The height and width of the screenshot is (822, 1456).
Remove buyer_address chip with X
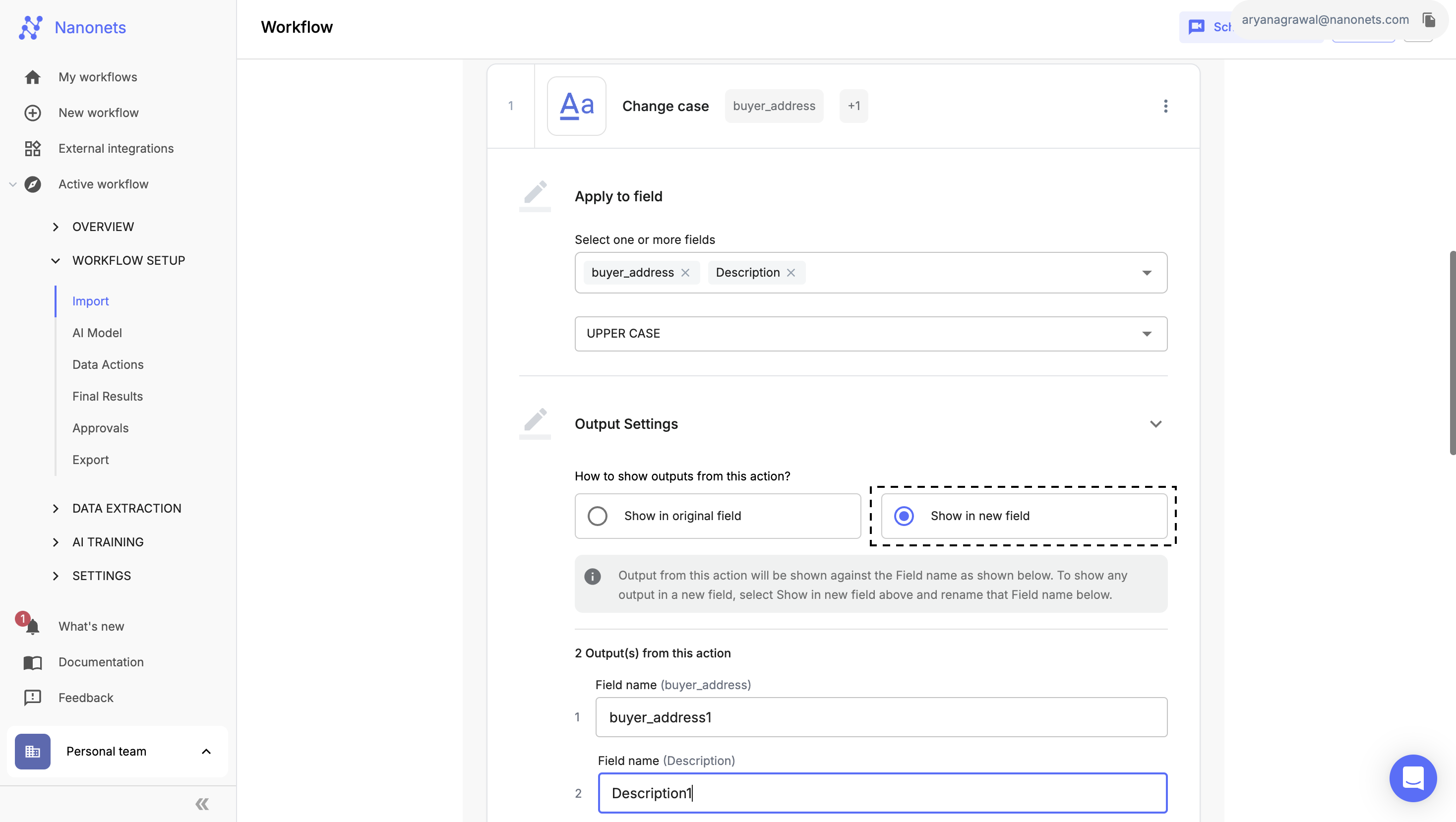[x=685, y=273]
